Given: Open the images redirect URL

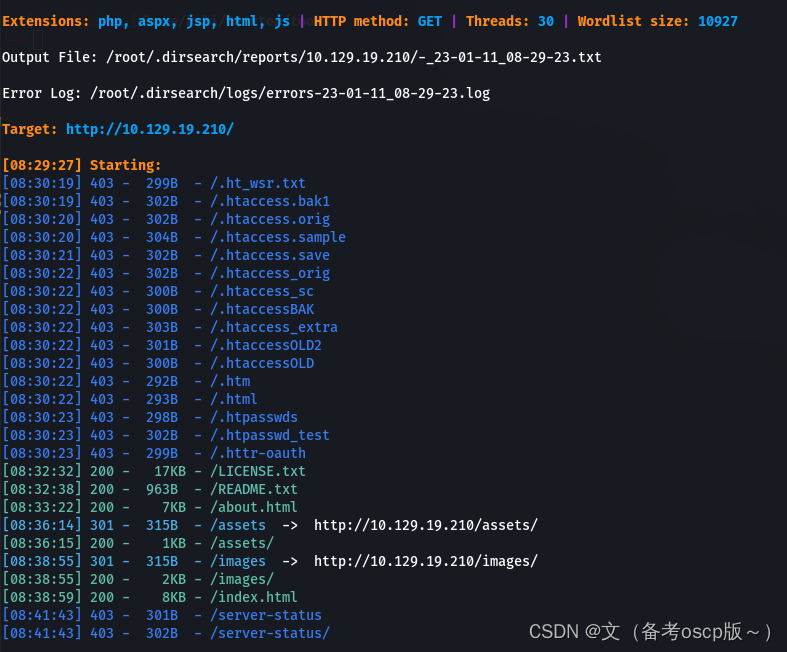Looking at the screenshot, I should (425, 561).
